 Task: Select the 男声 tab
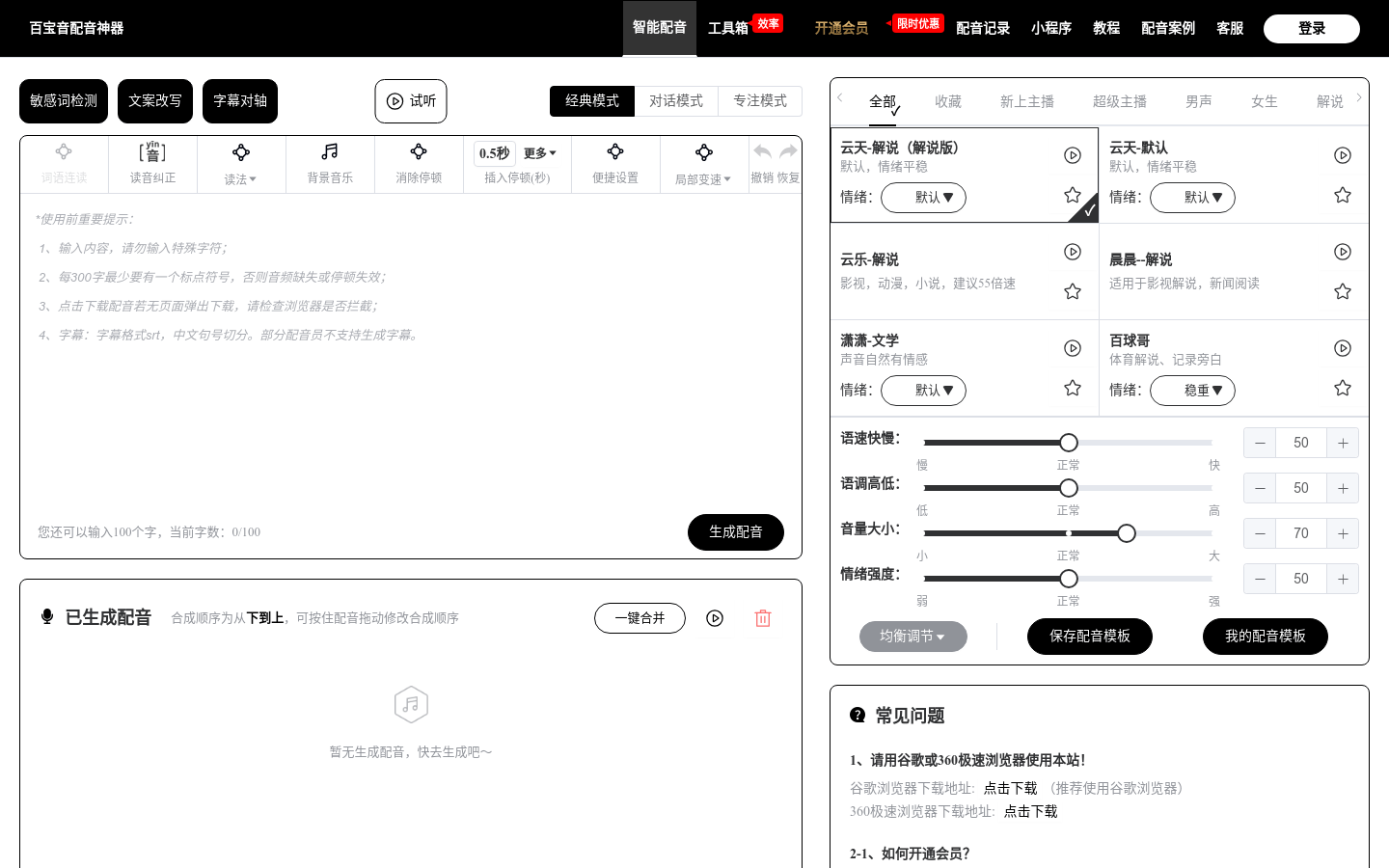[x=1199, y=101]
